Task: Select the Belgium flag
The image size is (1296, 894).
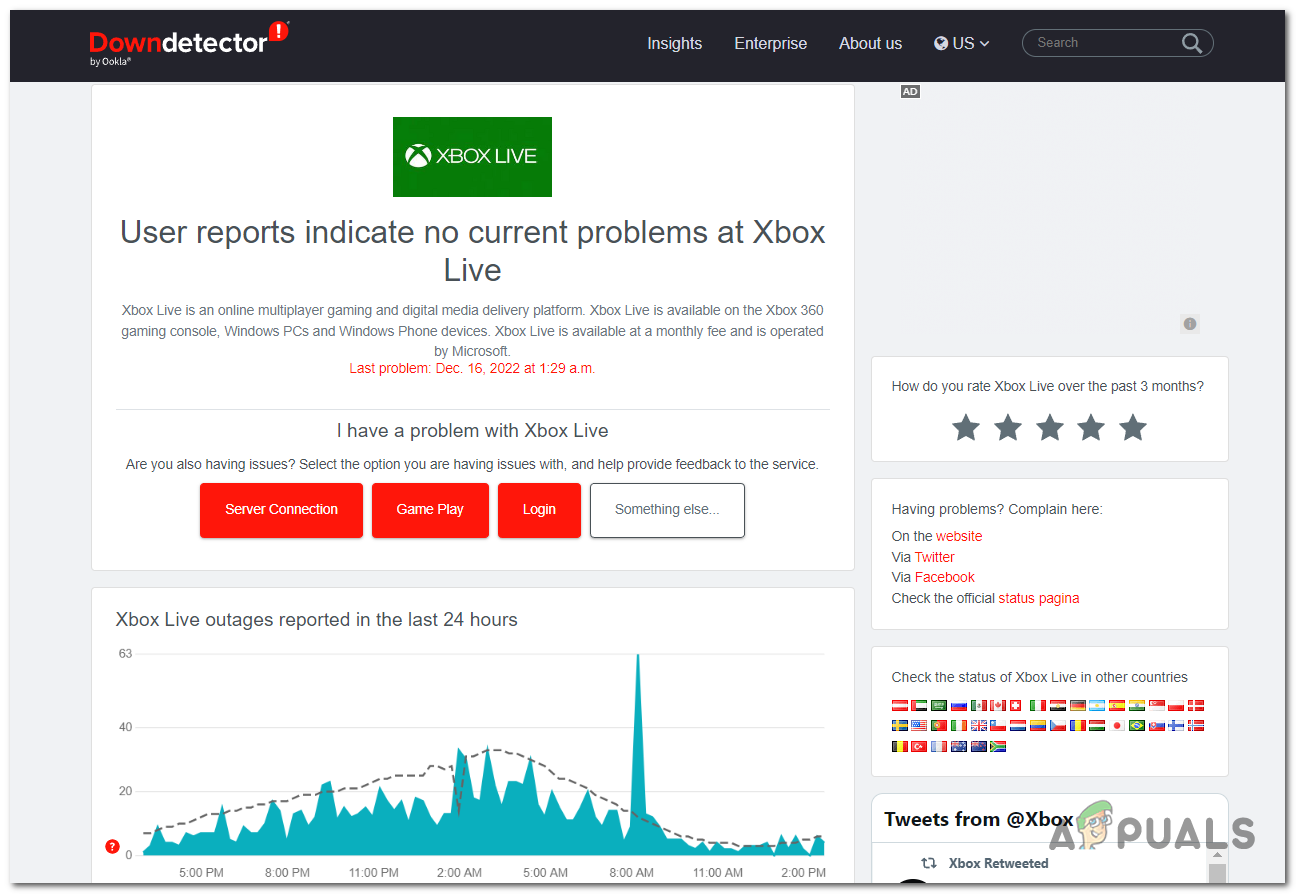Action: pos(900,746)
